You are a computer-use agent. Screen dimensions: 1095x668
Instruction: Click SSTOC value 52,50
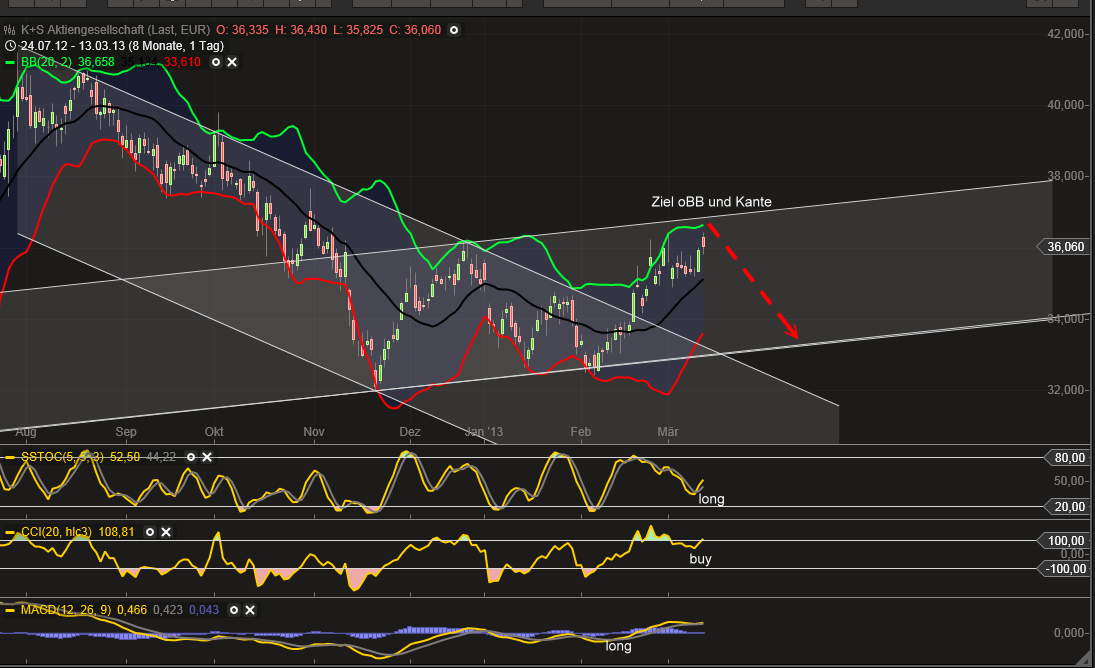(125, 457)
